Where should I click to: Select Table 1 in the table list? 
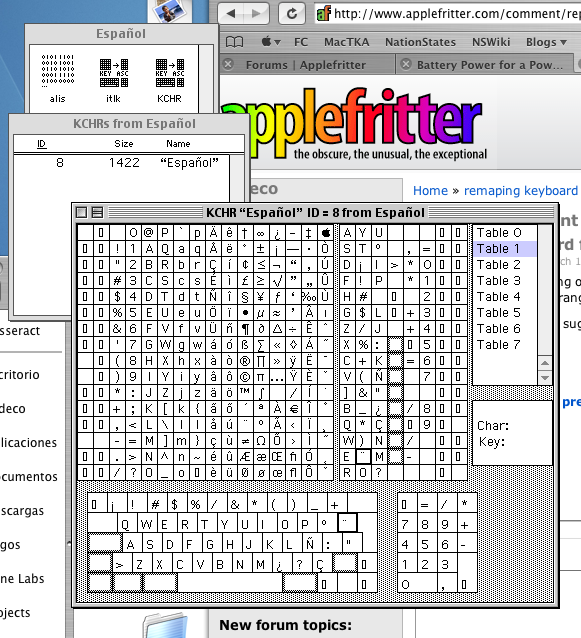tap(505, 249)
